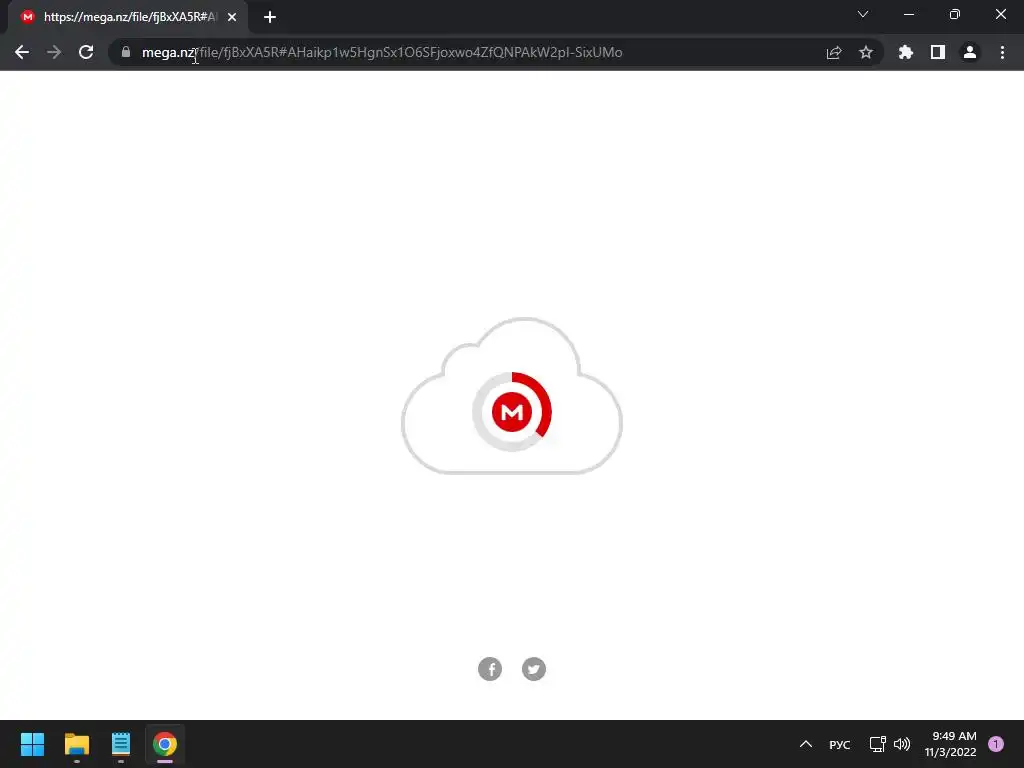Open the tab search chevron
This screenshot has height=768, width=1024.
tap(863, 14)
